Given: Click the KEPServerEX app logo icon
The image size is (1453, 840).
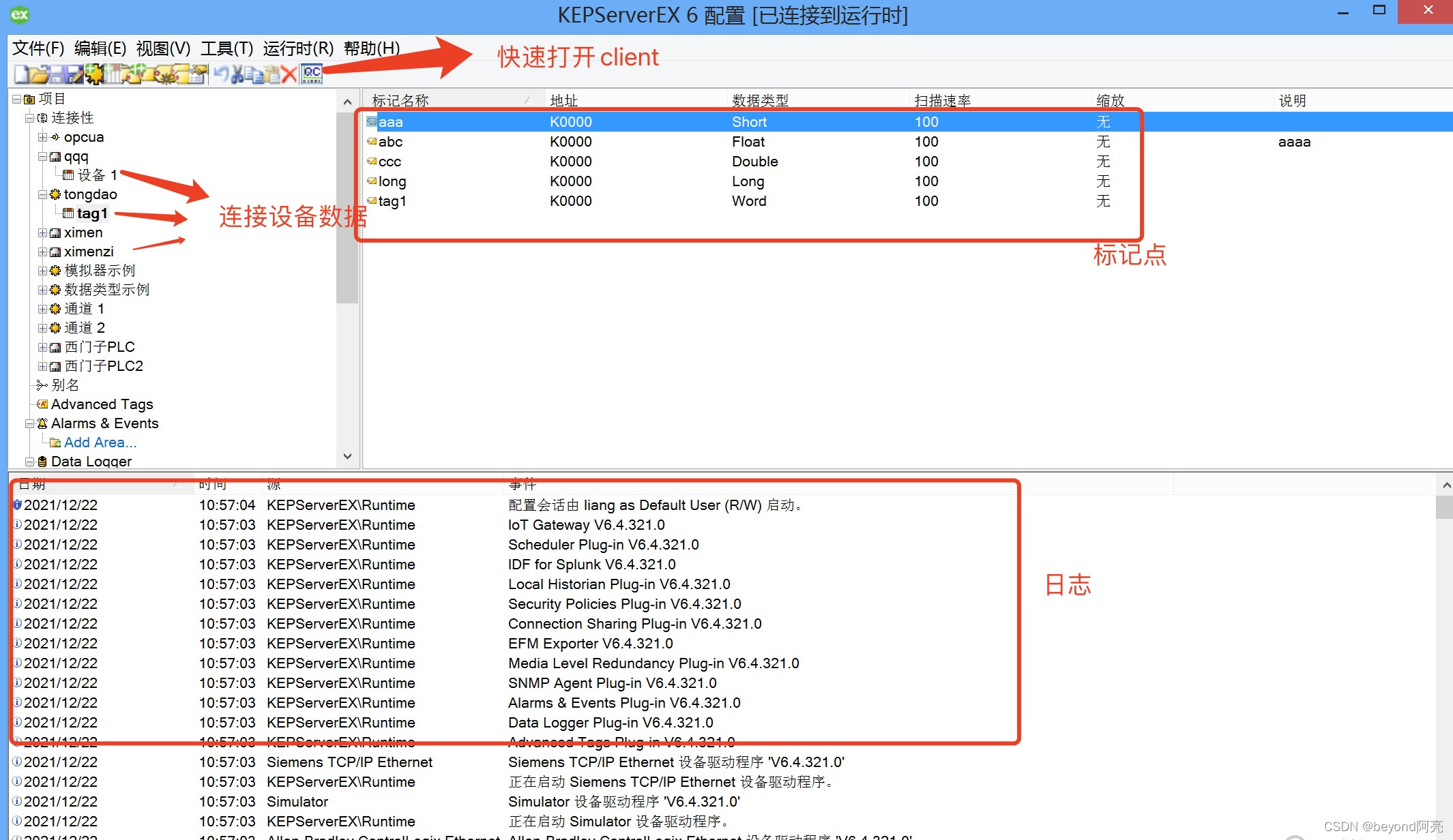Looking at the screenshot, I should pos(20,14).
